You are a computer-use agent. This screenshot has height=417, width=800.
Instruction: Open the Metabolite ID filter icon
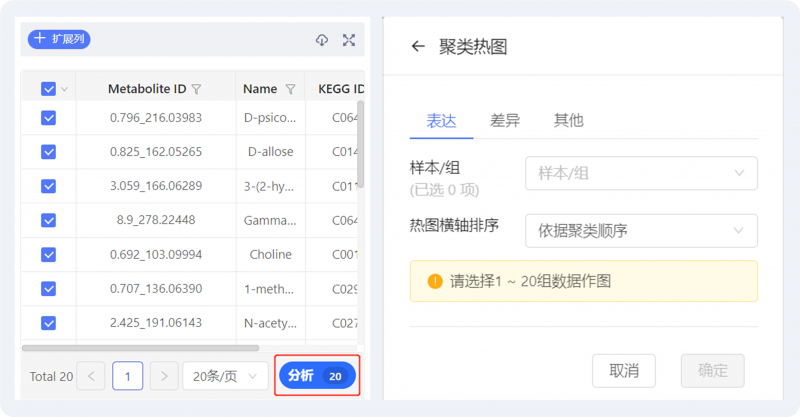tap(197, 89)
